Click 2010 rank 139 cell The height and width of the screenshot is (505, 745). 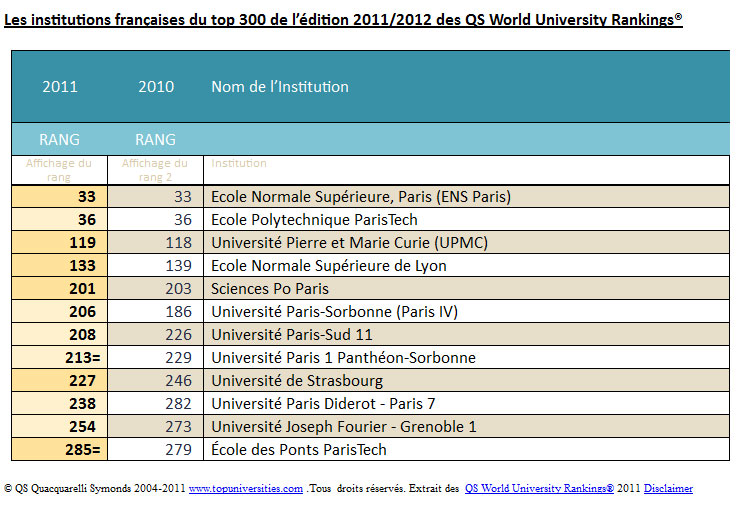point(155,266)
